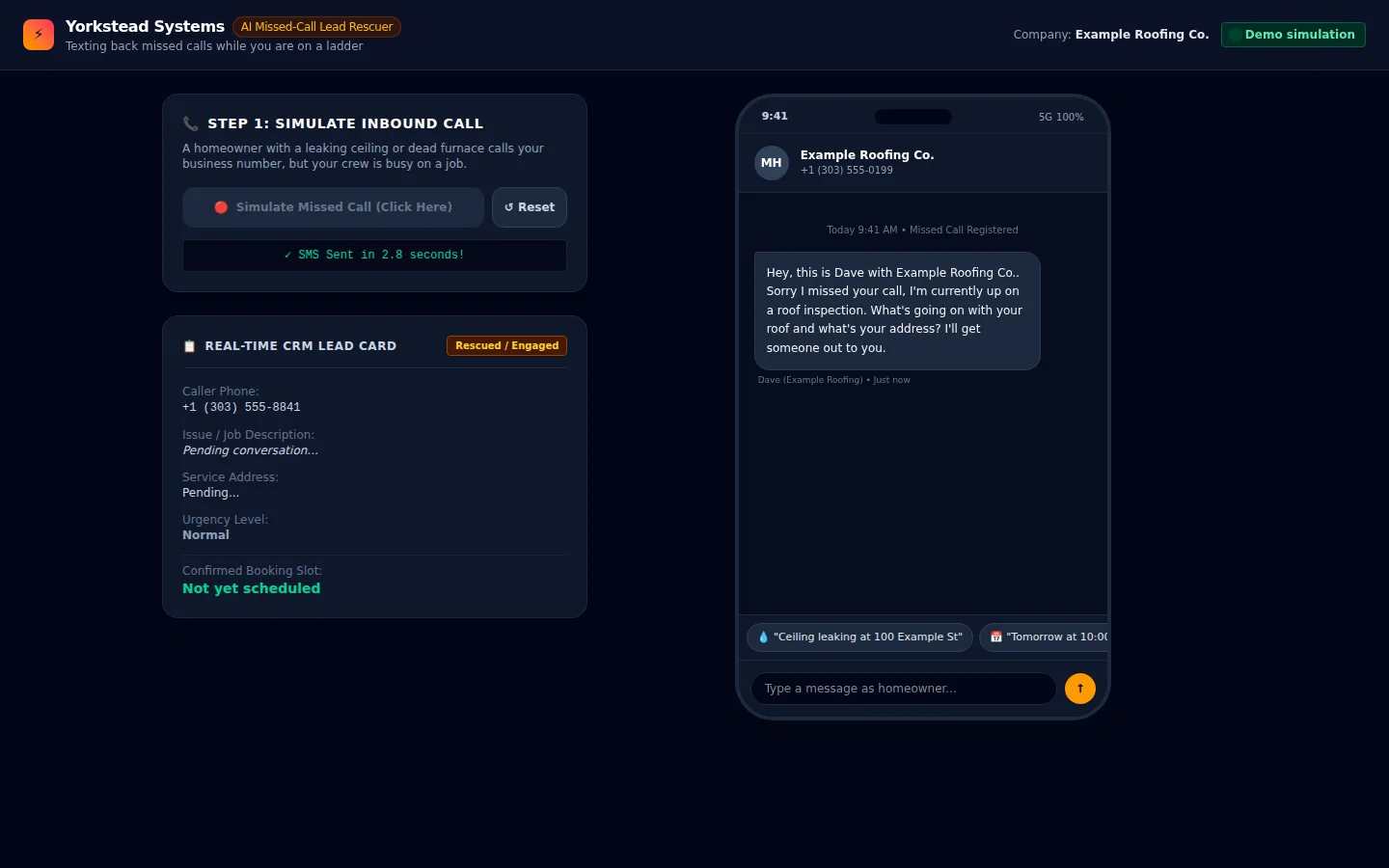Select "Ceiling leaking at 100 Example St" reply
This screenshot has height=868, width=1389.
859,637
